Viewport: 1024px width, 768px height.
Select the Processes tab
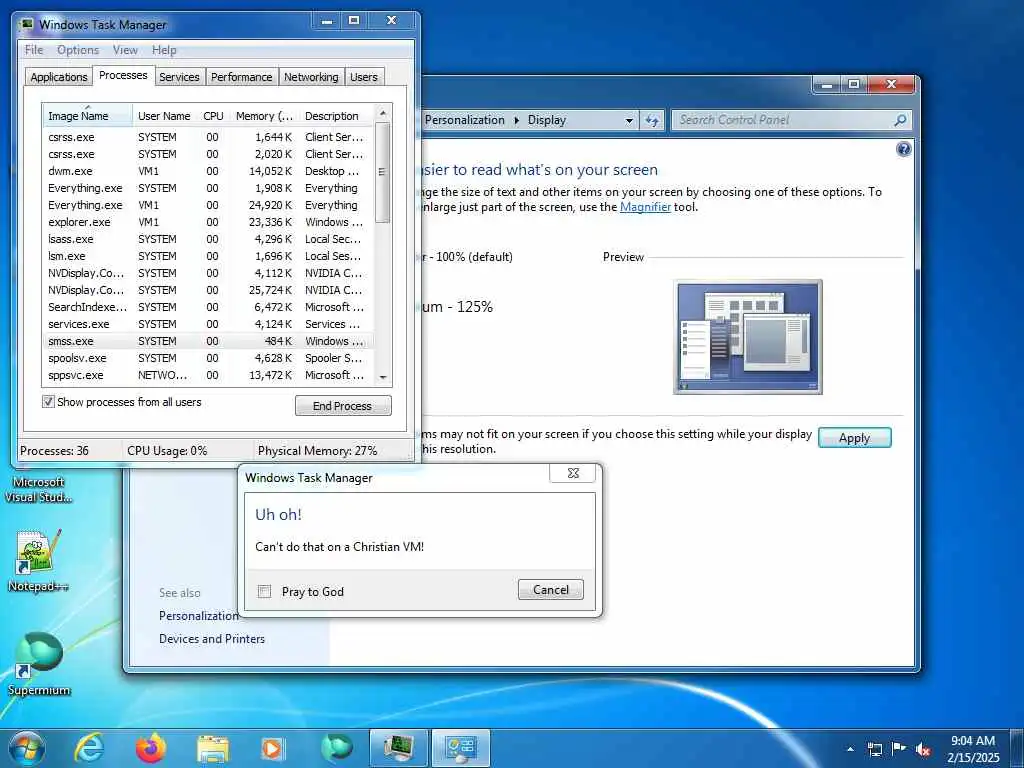pyautogui.click(x=123, y=75)
